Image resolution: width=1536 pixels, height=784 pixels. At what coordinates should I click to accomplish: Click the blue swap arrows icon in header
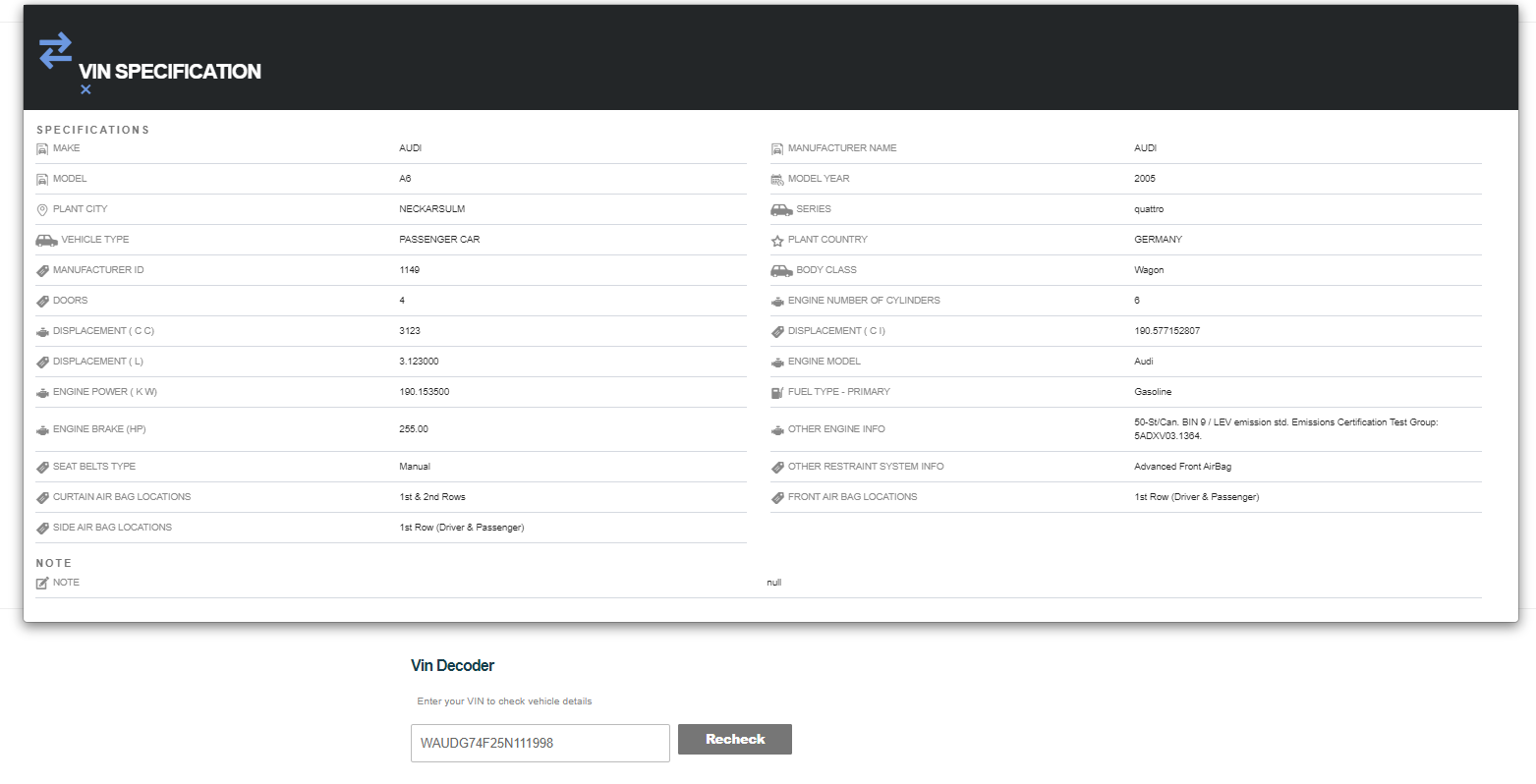pyautogui.click(x=55, y=50)
